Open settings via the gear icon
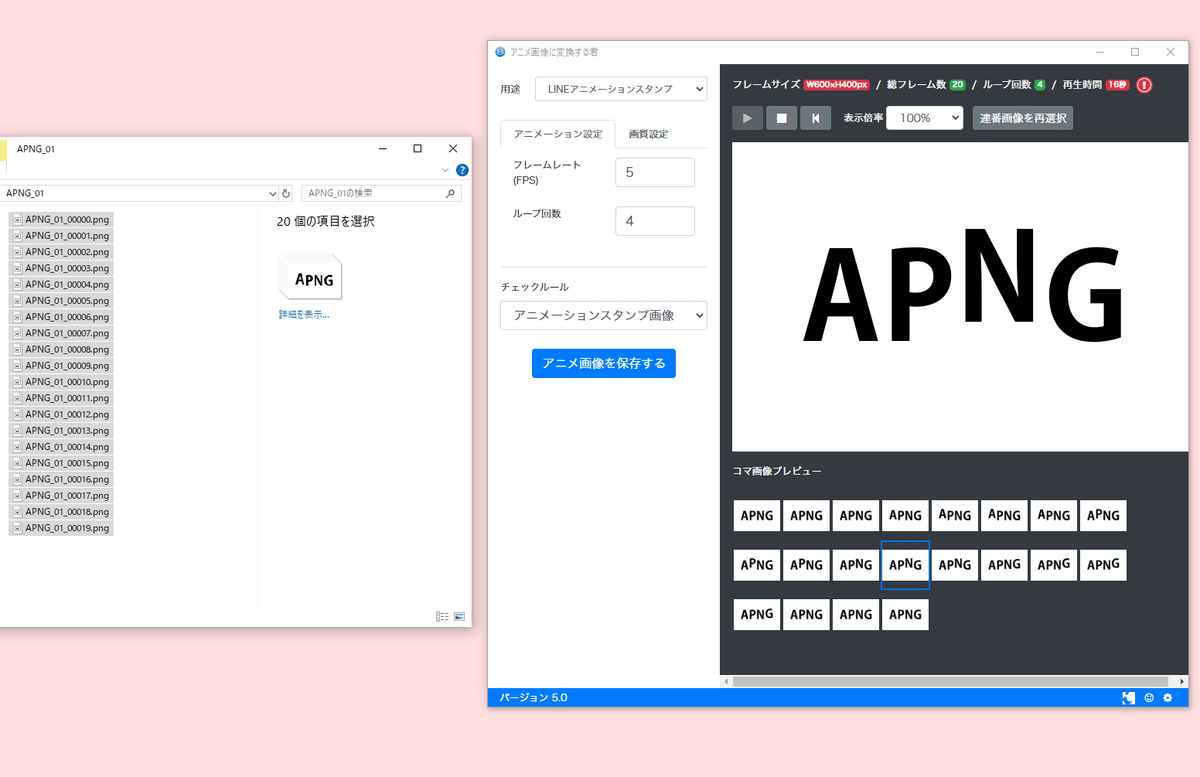1200x777 pixels. point(1167,697)
